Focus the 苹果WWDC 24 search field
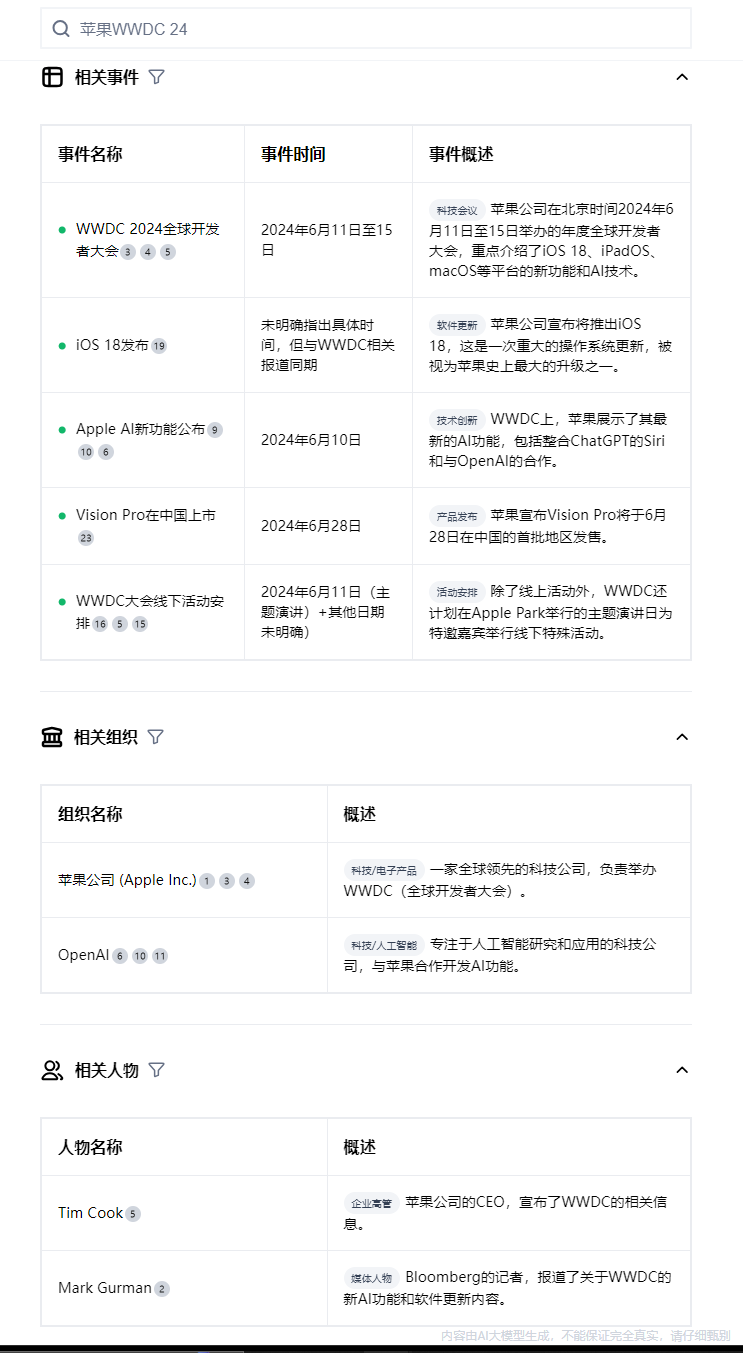Image resolution: width=743 pixels, height=1353 pixels. click(366, 29)
